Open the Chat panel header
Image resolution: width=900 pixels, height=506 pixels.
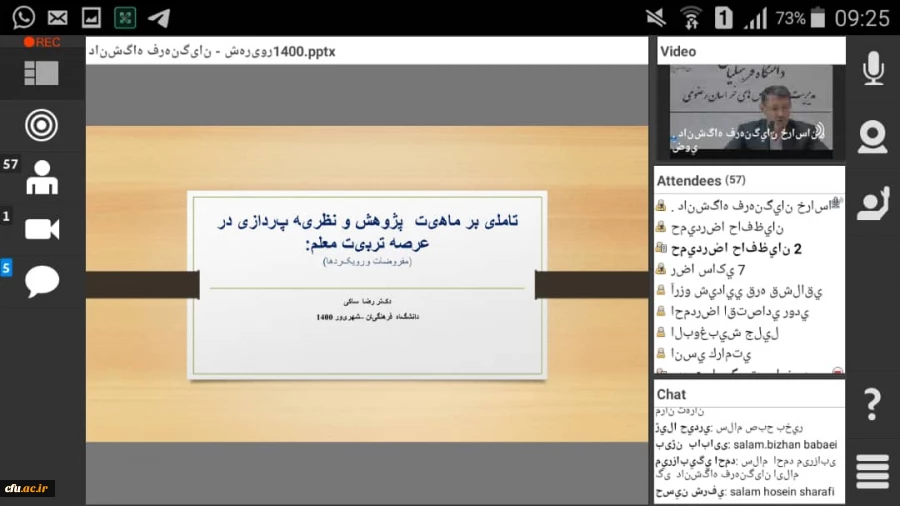pos(749,394)
